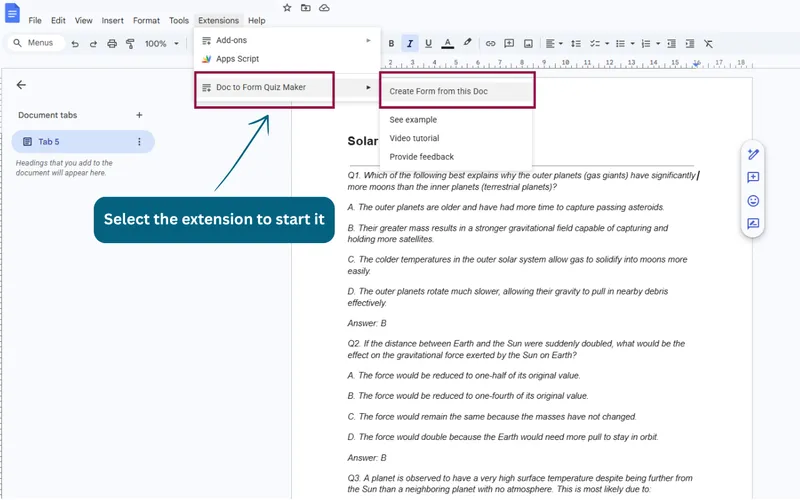
Task: Open the Google Docs home icon
Action: 12,13
